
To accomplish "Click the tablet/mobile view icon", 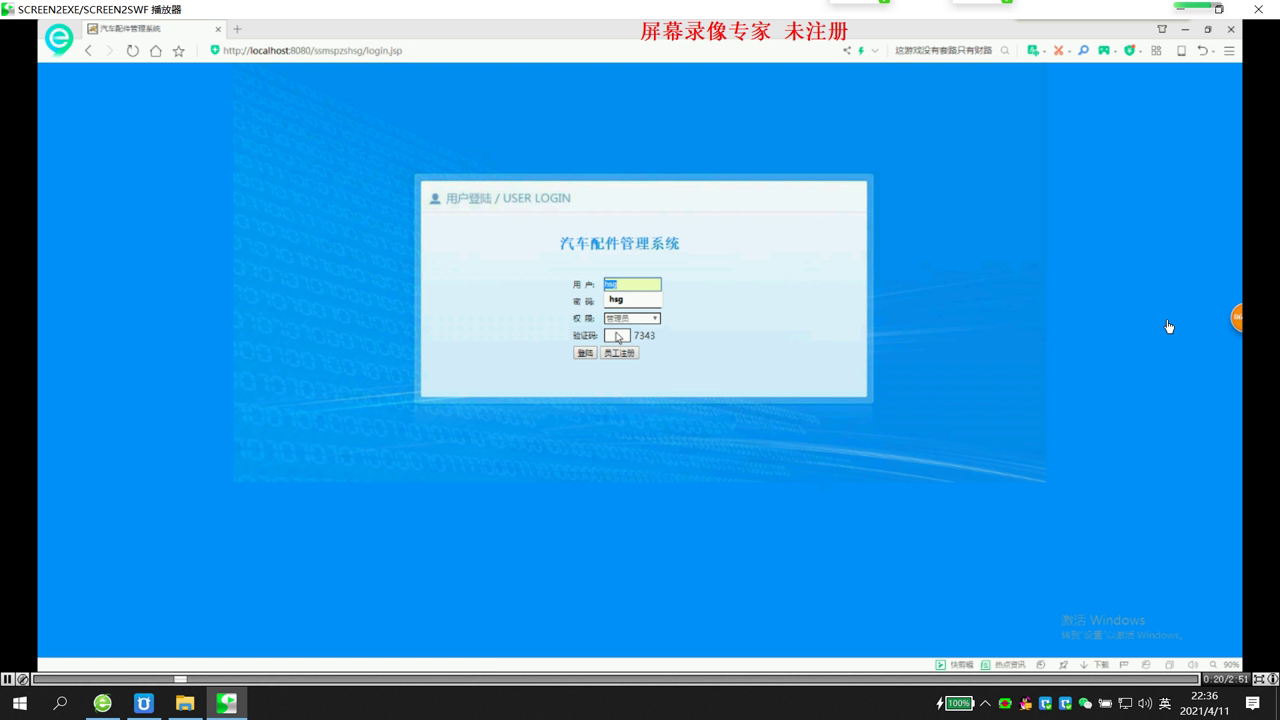I will (1181, 50).
